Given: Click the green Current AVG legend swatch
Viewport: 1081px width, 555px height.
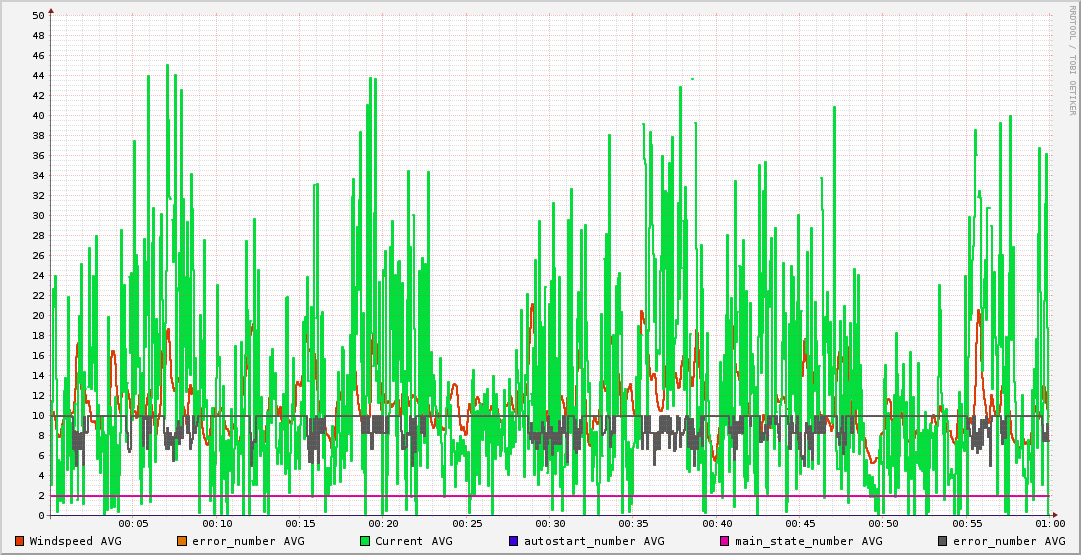Looking at the screenshot, I should pos(364,541).
